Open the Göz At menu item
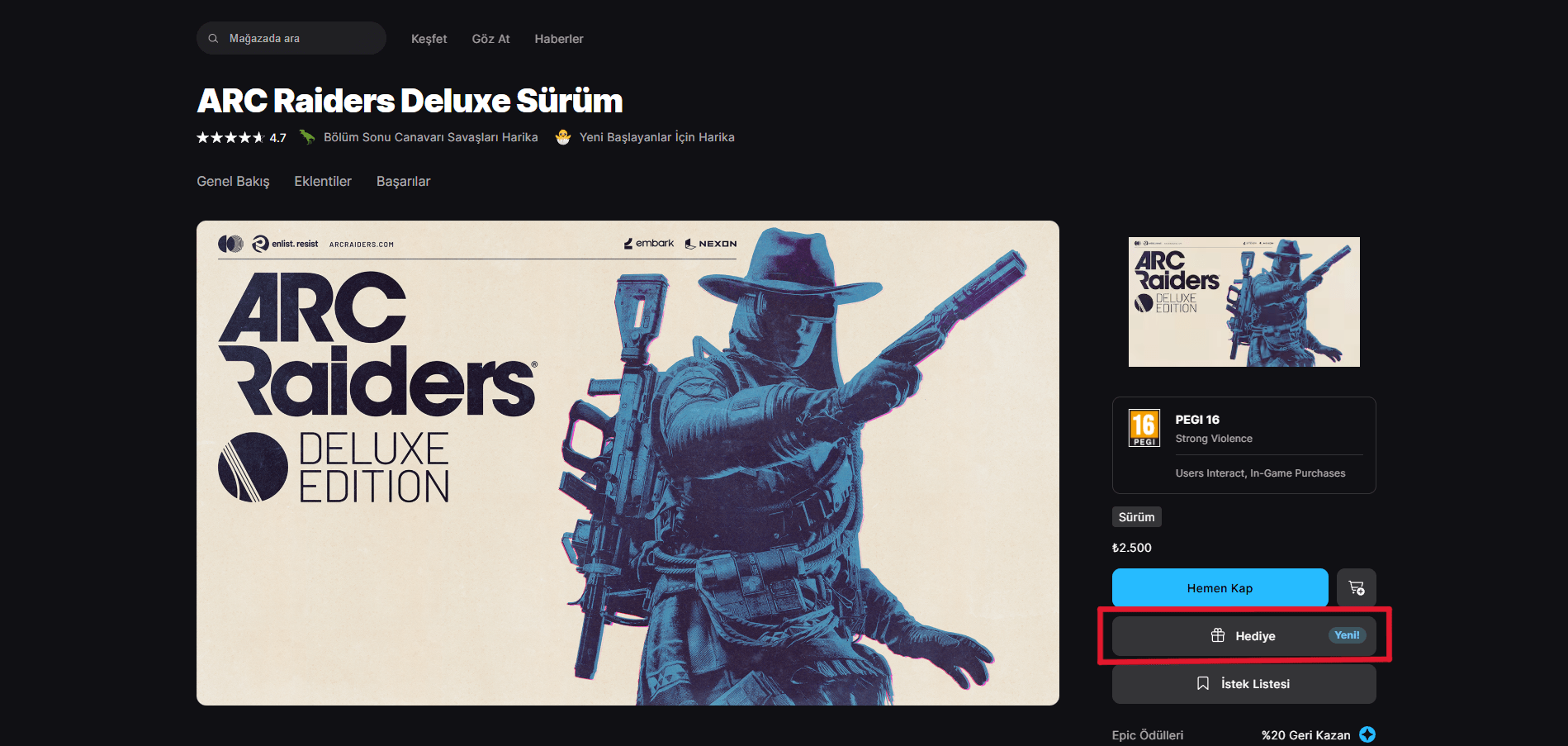 [490, 39]
